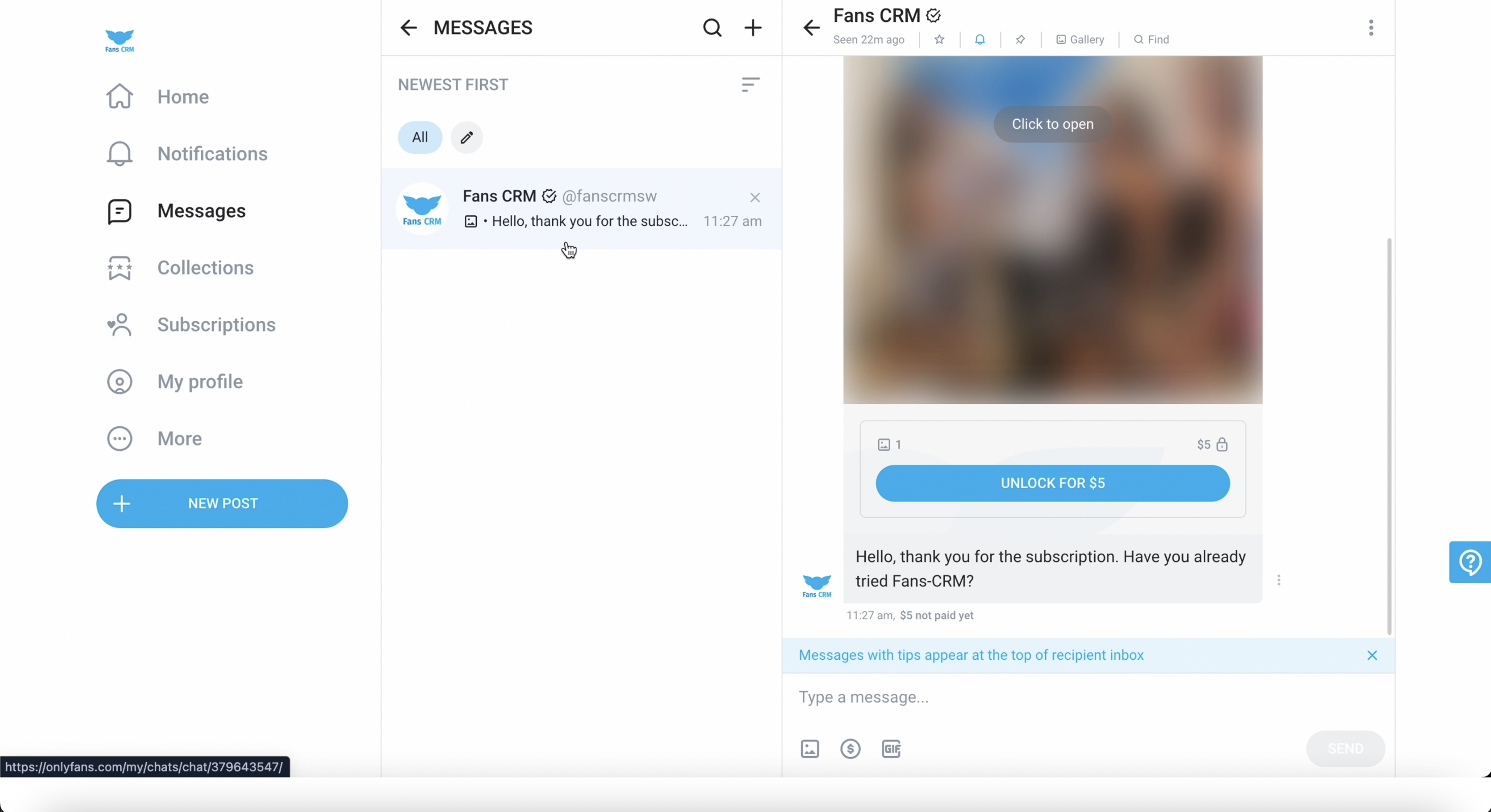Click the Subscriptions person icon

coord(119,324)
